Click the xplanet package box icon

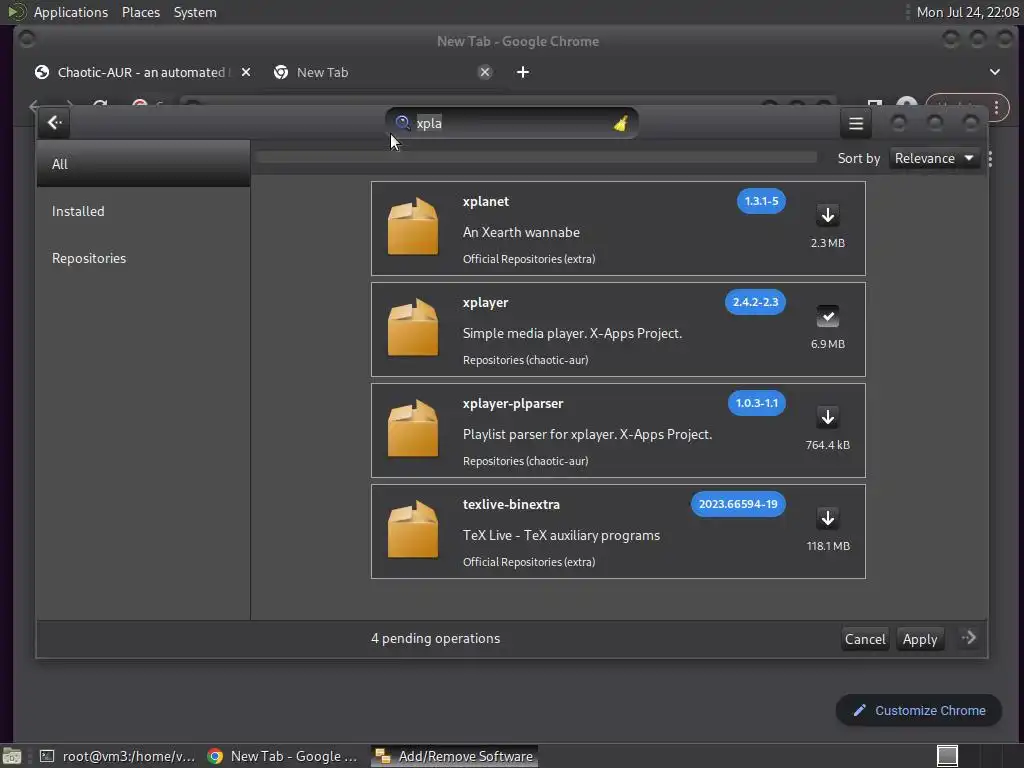point(413,227)
